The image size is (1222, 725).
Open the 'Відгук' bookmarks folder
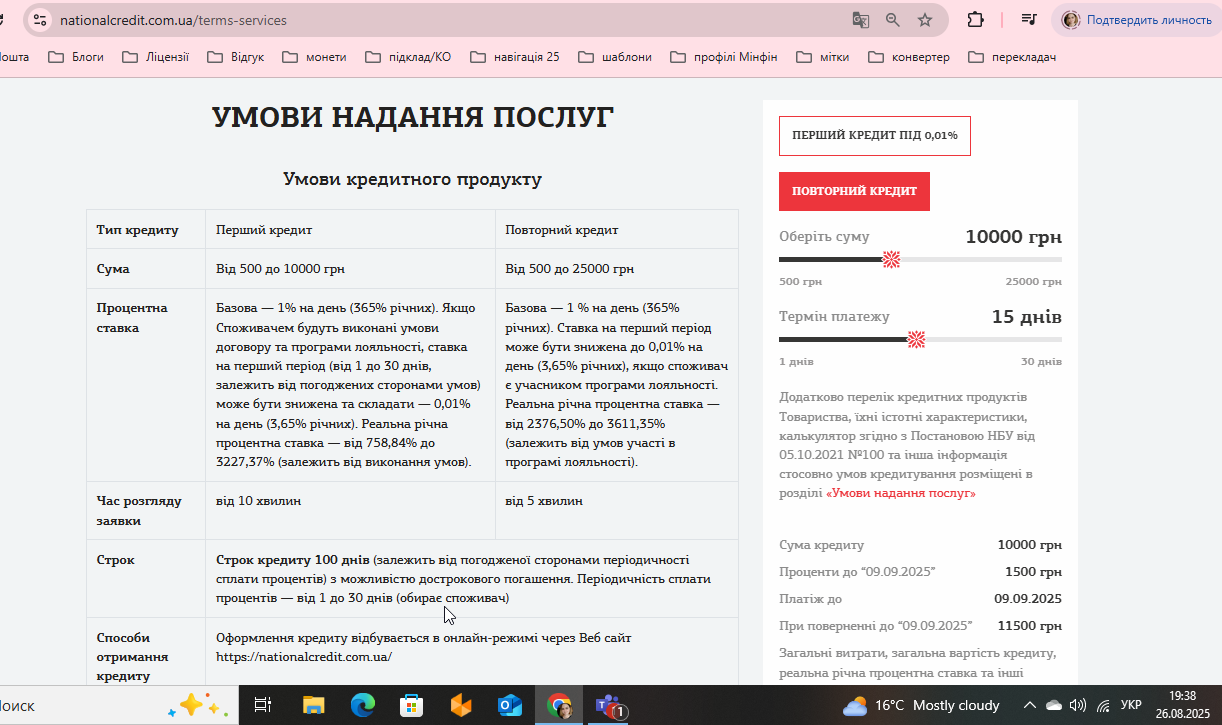point(236,57)
